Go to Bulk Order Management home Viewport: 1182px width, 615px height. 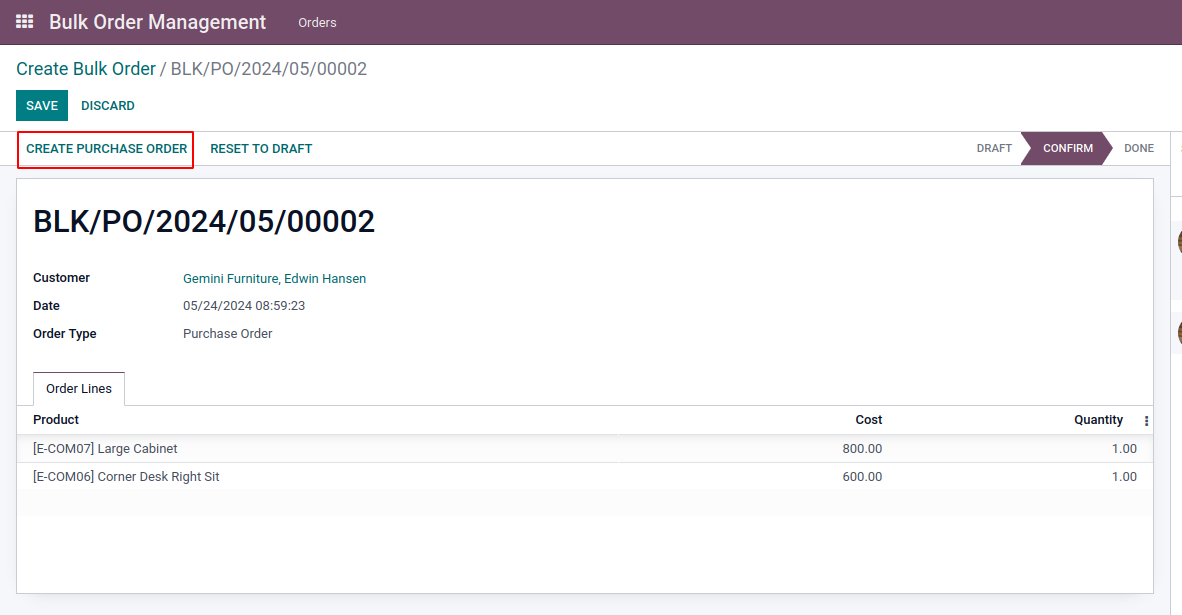point(158,22)
